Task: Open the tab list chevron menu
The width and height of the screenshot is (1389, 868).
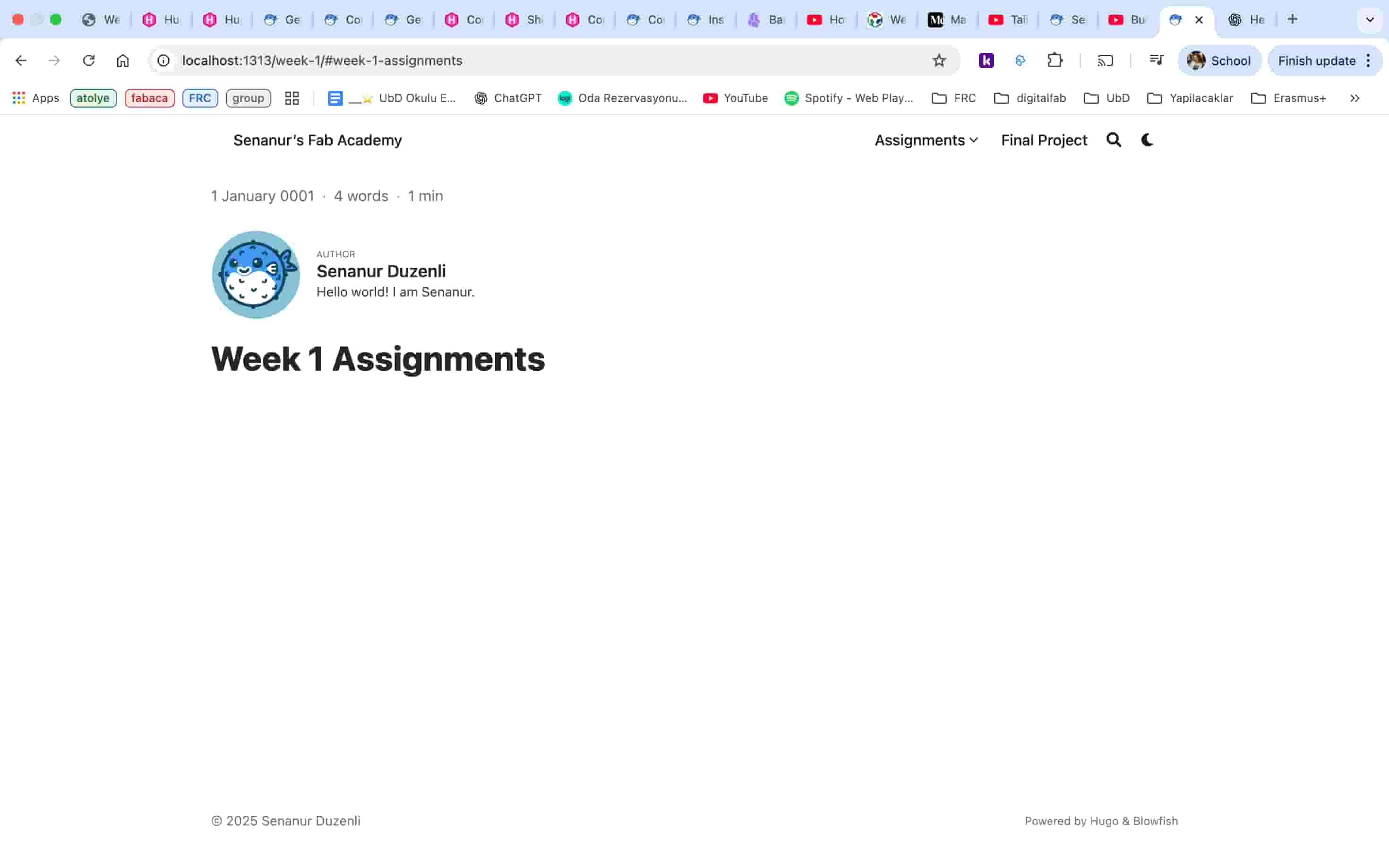Action: coord(1370,19)
